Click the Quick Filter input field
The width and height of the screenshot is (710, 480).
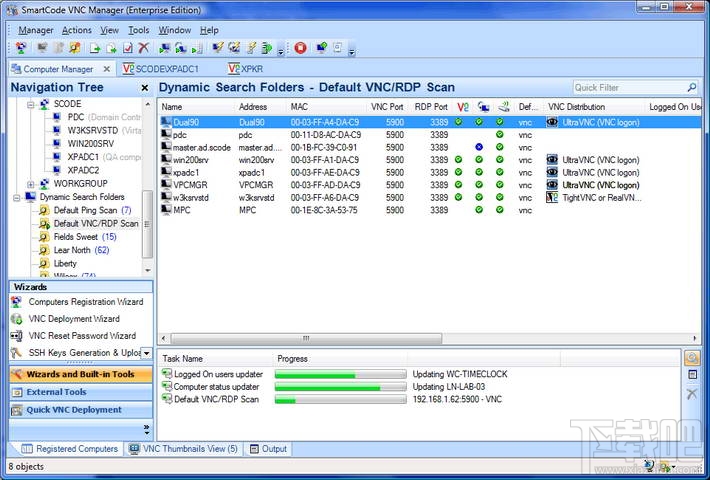coord(629,87)
